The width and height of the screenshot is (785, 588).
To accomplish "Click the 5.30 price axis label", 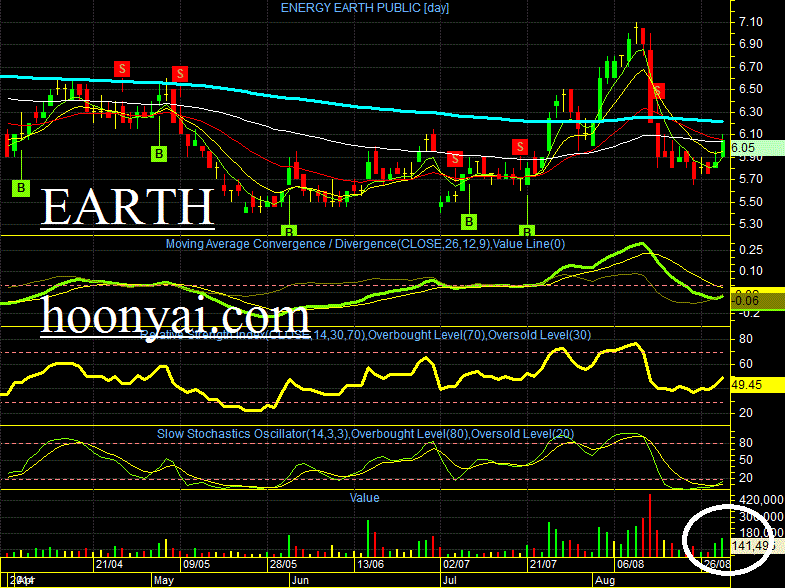I will click(750, 224).
